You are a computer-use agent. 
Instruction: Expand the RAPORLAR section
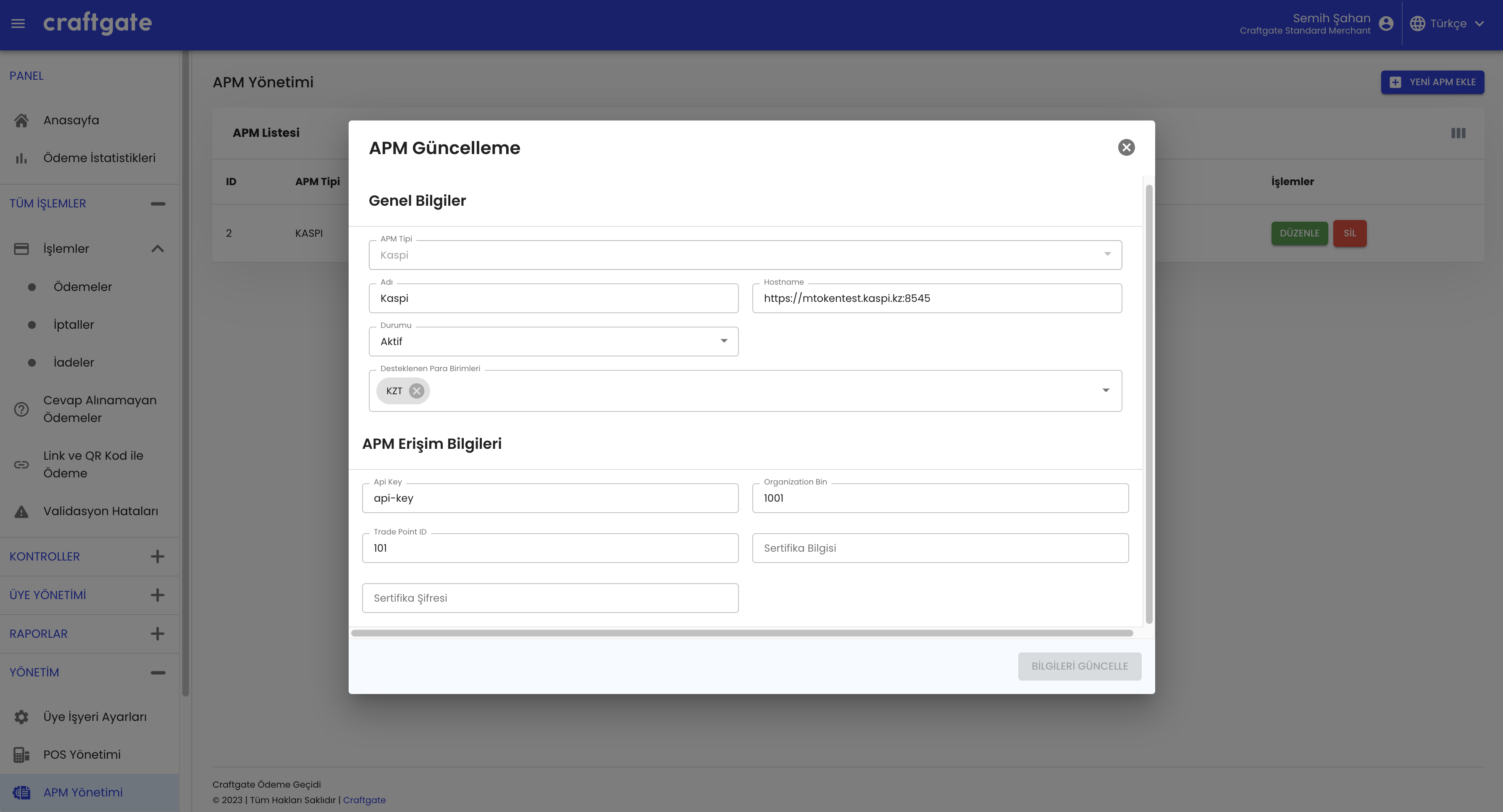(x=157, y=634)
